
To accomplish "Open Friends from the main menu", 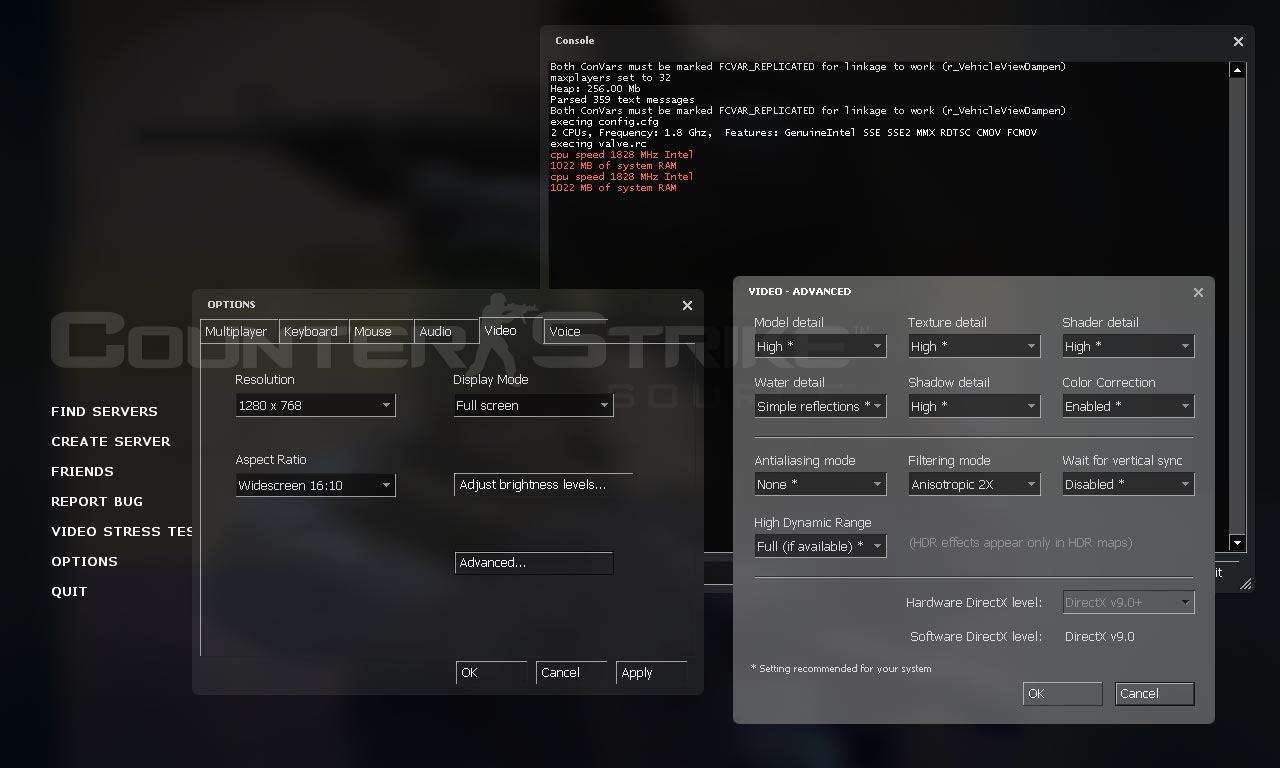I will [82, 471].
